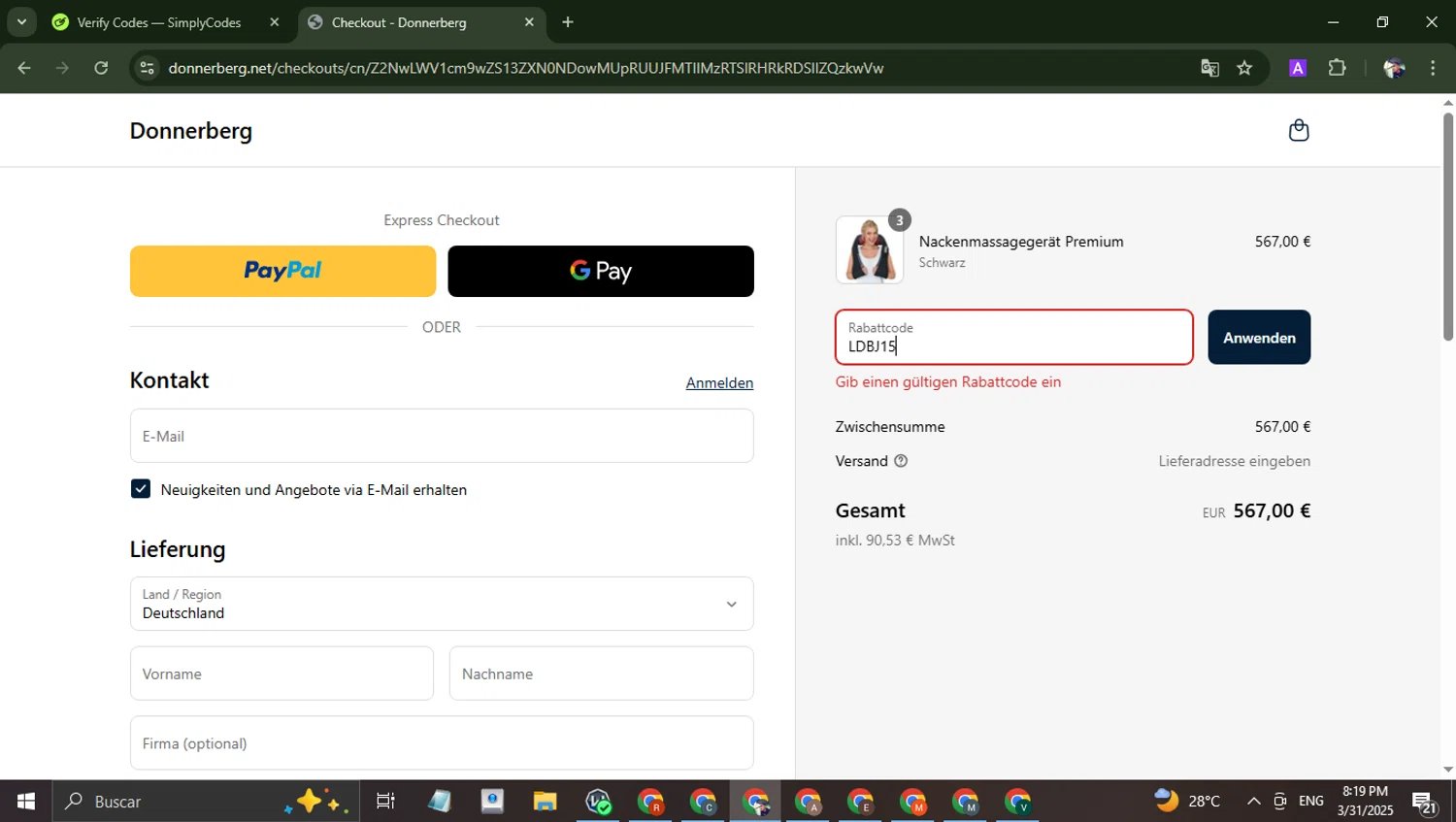Image resolution: width=1456 pixels, height=822 pixels.
Task: Click the Chrome taskbar icon labeled E
Action: [860, 802]
